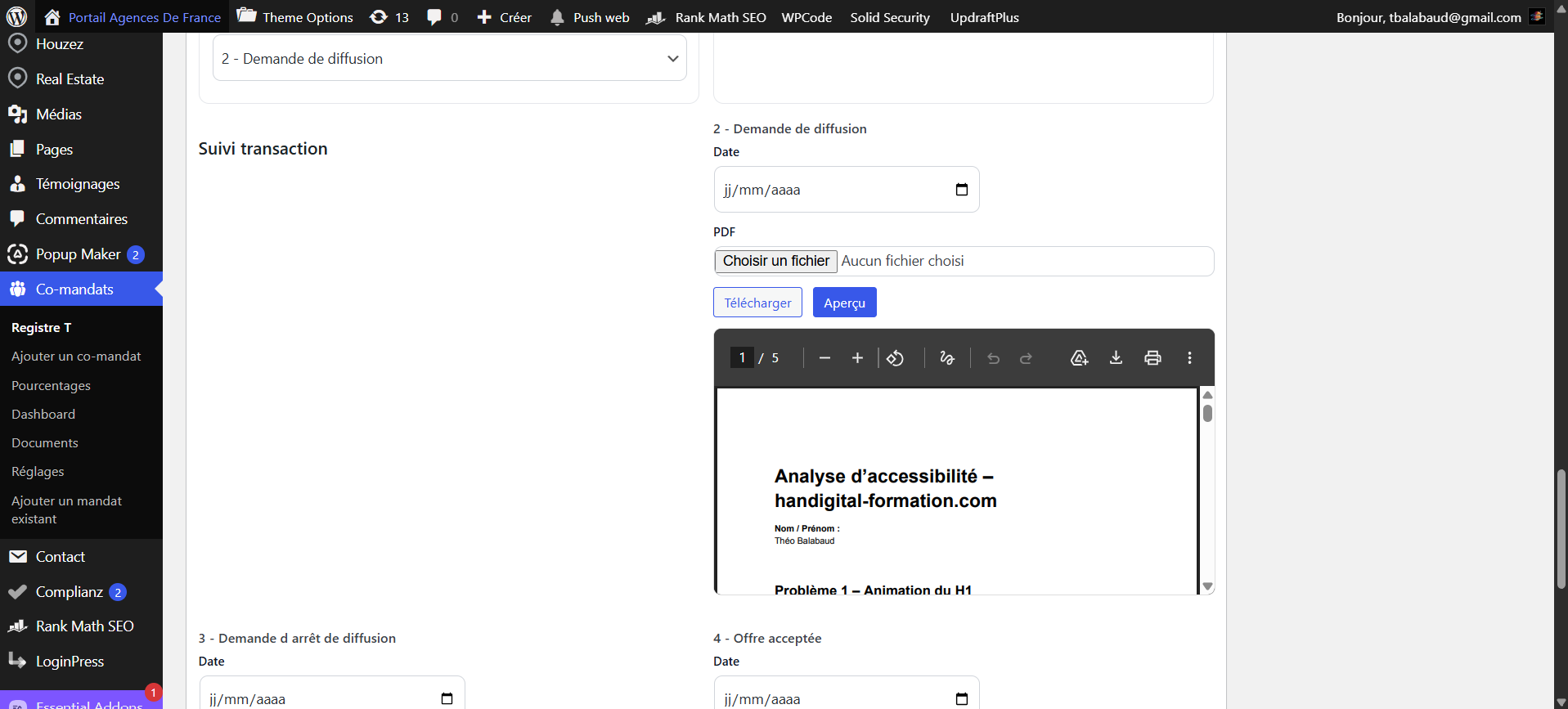Viewport: 1568px width, 709px height.
Task: Open UpdraftPlus in the admin bar
Action: (984, 17)
